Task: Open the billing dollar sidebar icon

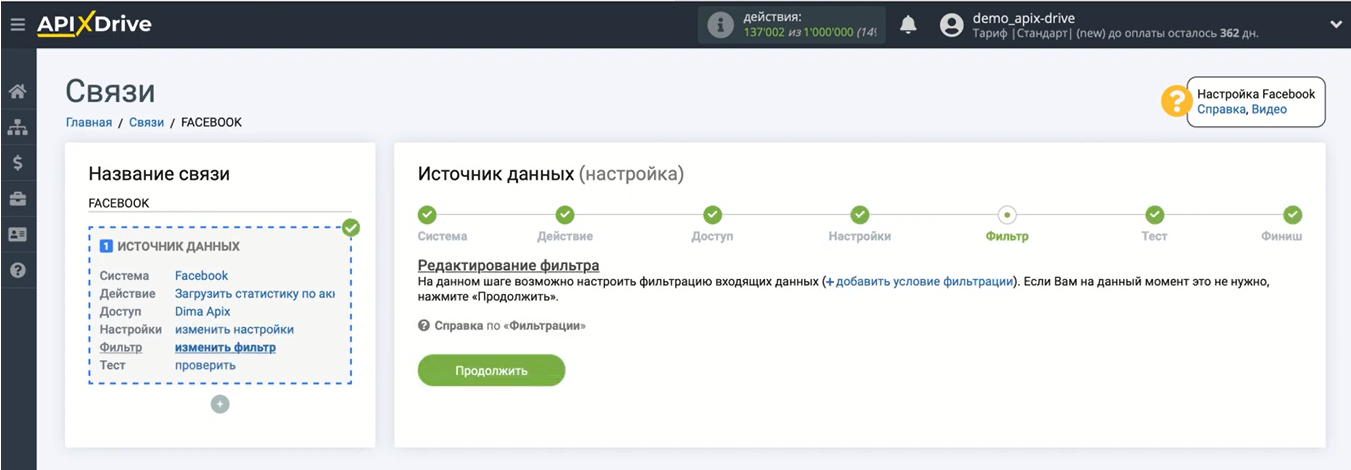Action: point(17,163)
